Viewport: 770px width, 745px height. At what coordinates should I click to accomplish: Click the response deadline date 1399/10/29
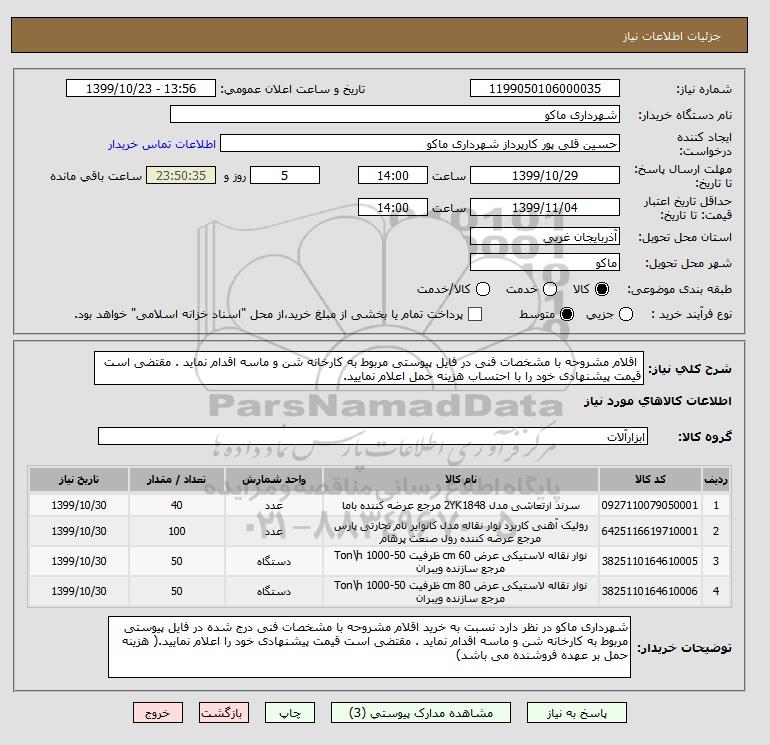[x=545, y=175]
